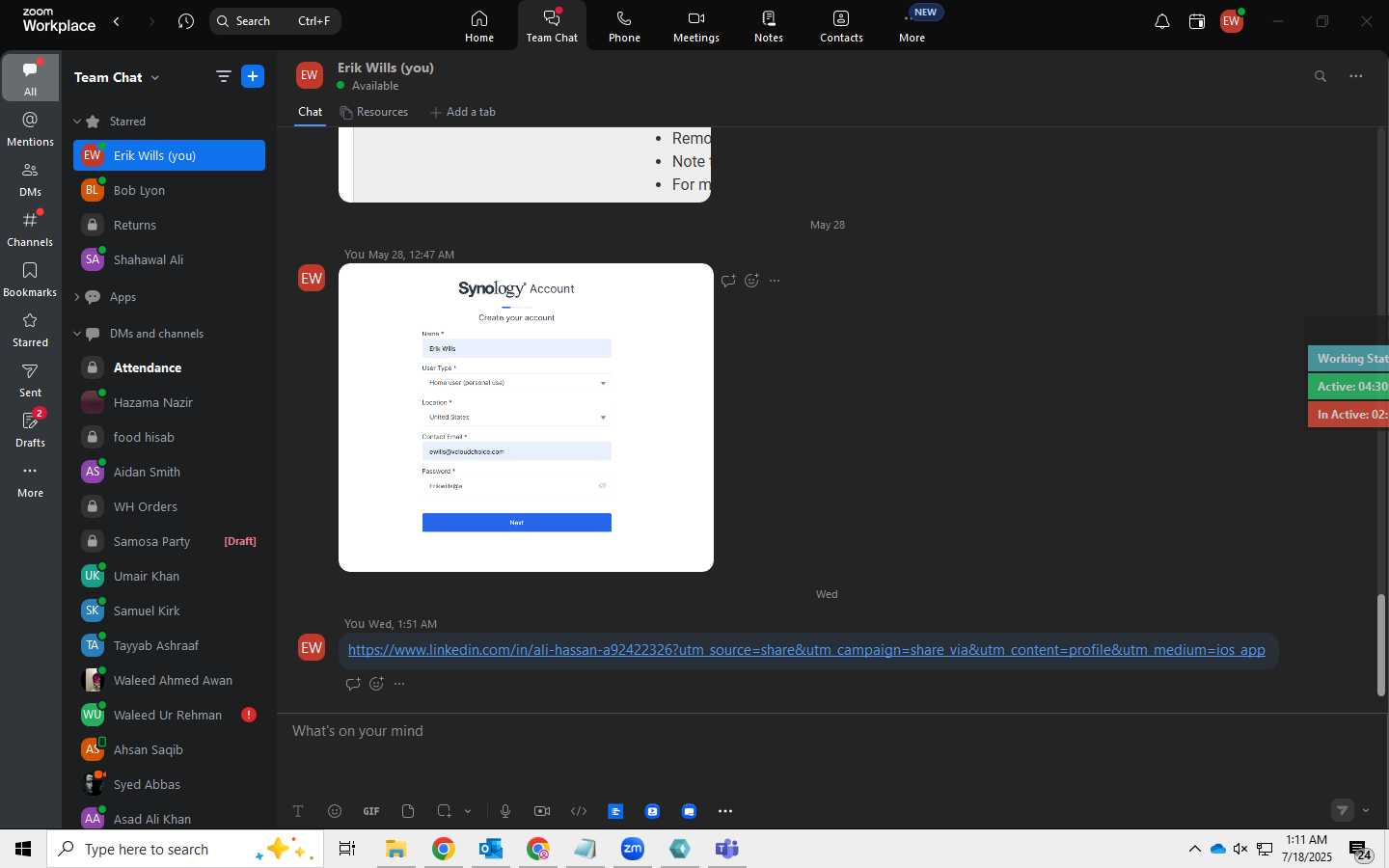Open the emoji picker

335,811
